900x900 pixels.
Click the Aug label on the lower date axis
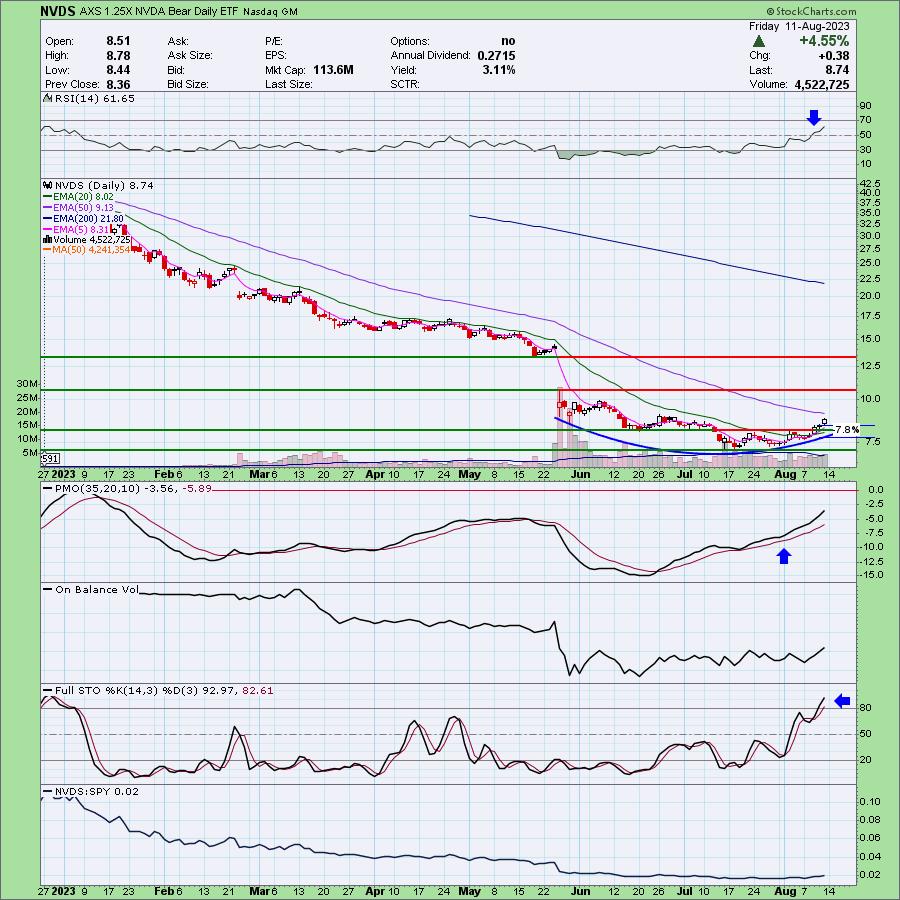coord(785,891)
